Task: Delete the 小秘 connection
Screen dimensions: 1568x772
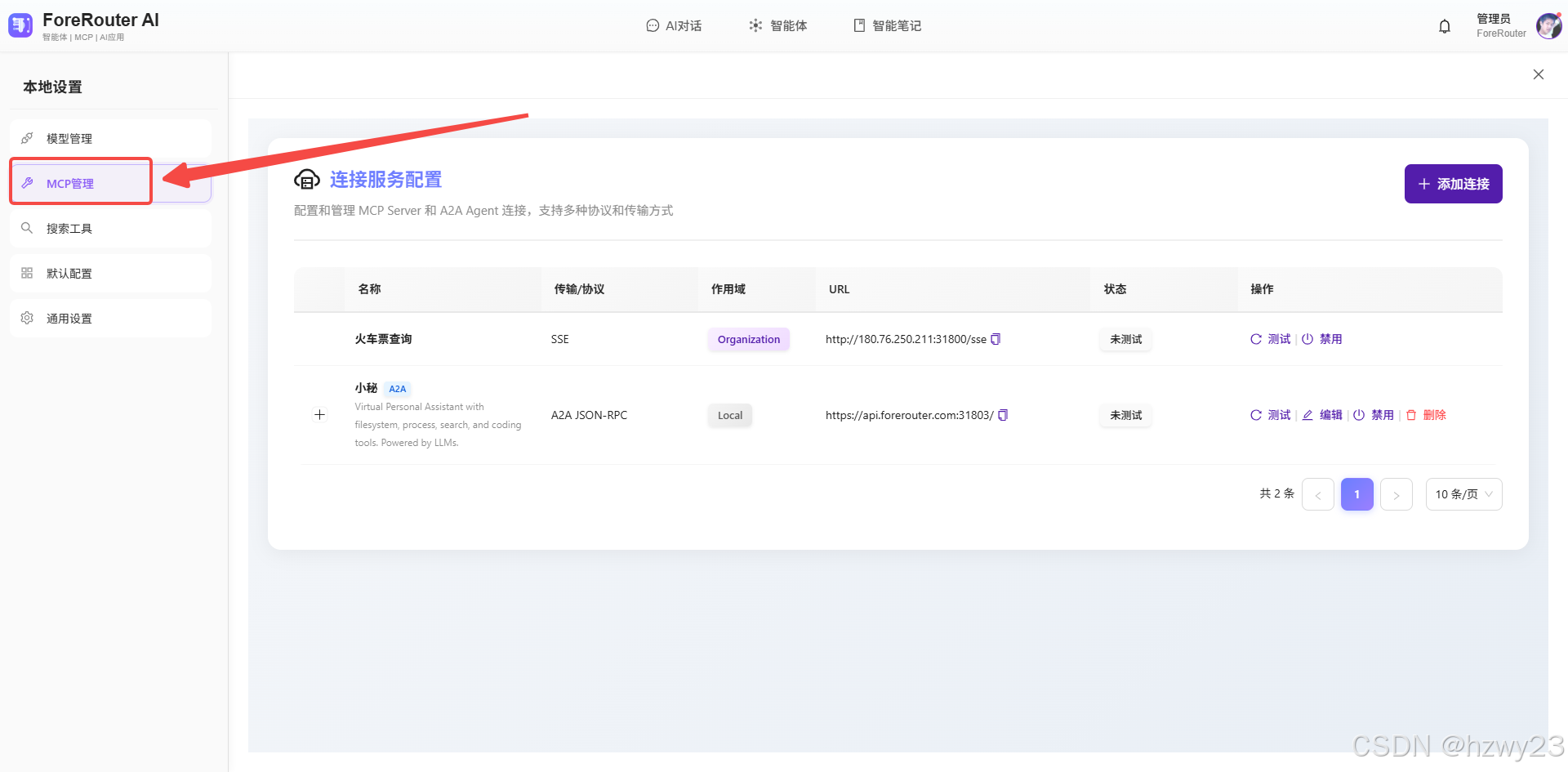Action: 1426,415
